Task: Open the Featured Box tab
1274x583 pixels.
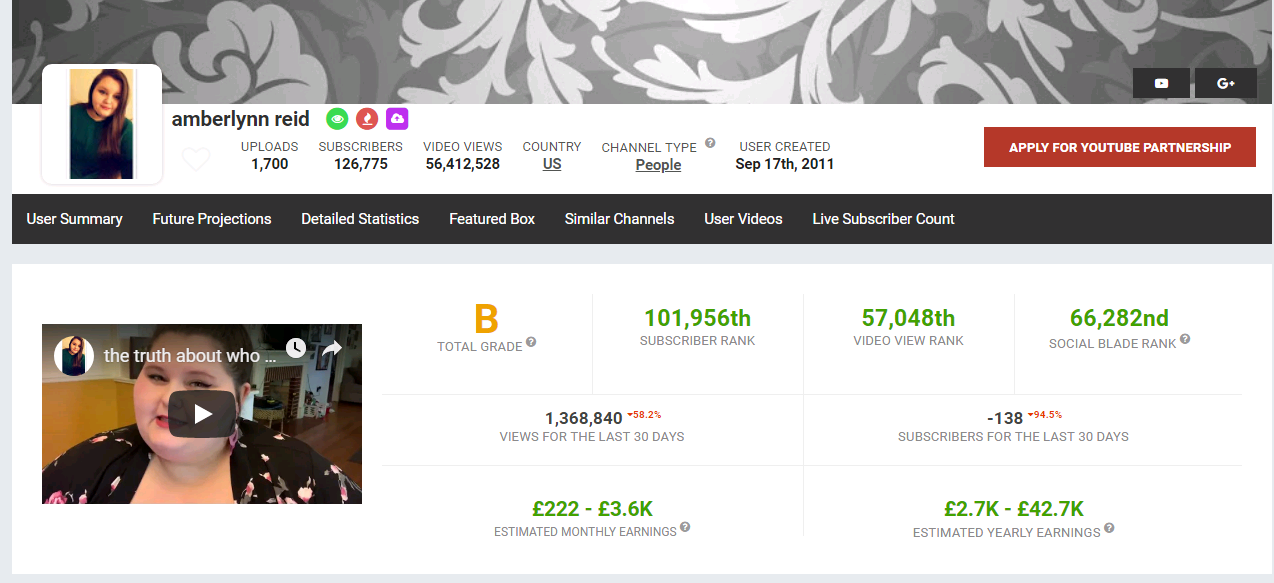Action: [x=492, y=218]
